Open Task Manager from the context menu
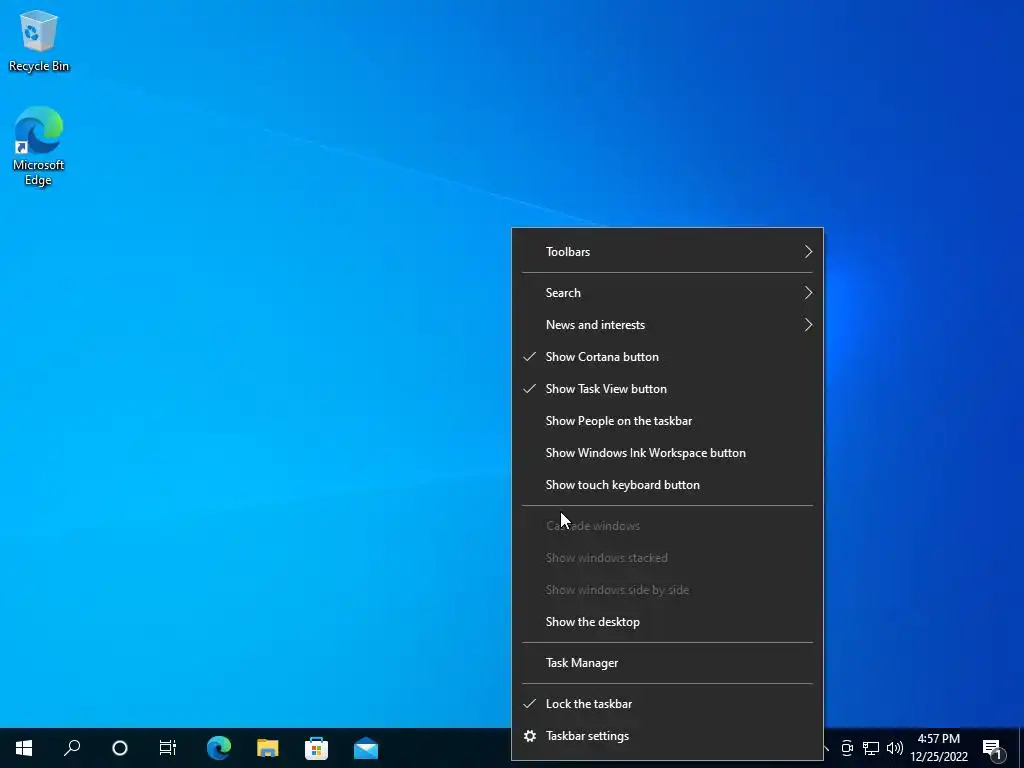The width and height of the screenshot is (1024, 768). (667, 663)
